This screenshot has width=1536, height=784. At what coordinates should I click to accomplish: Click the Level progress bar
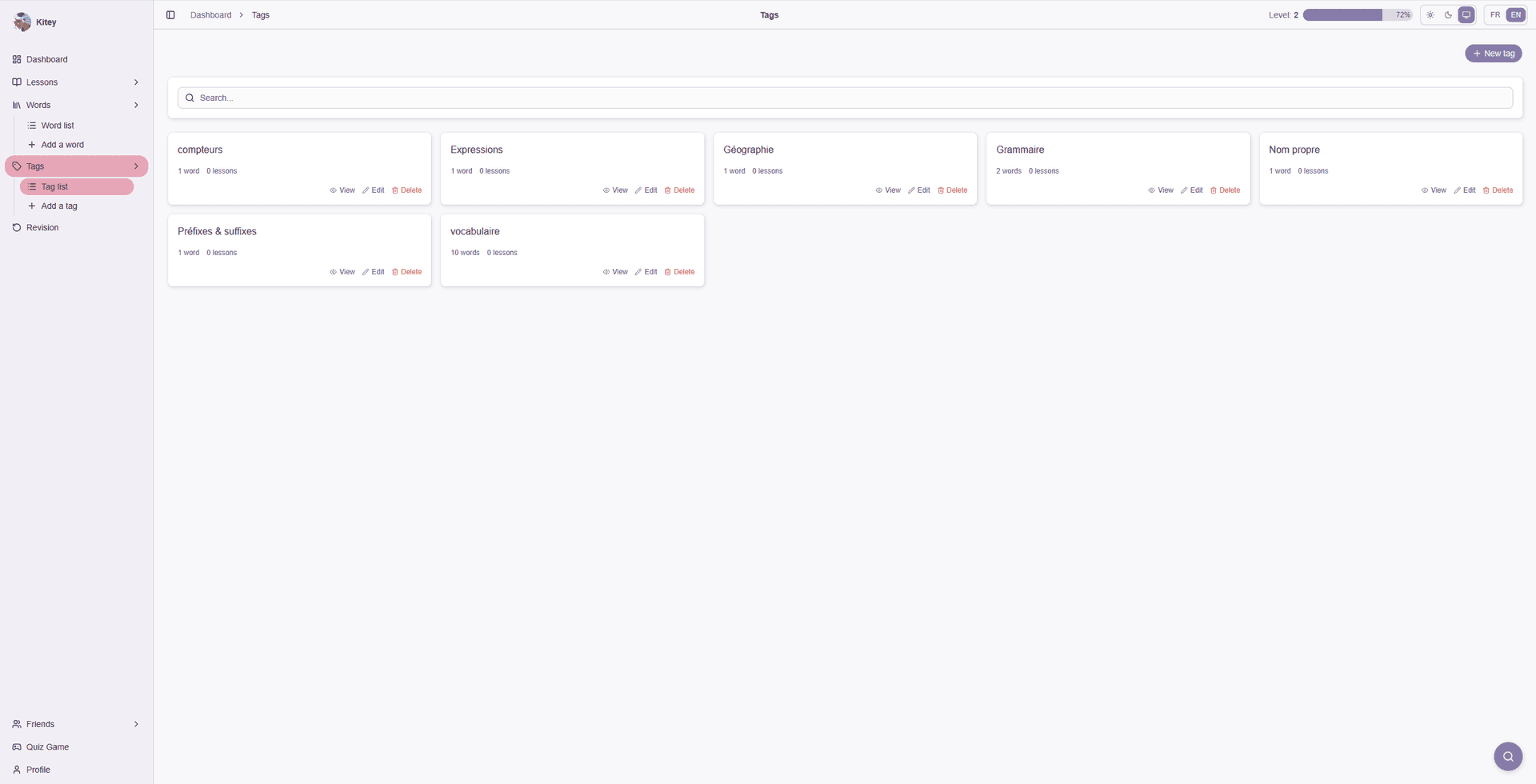click(1358, 15)
